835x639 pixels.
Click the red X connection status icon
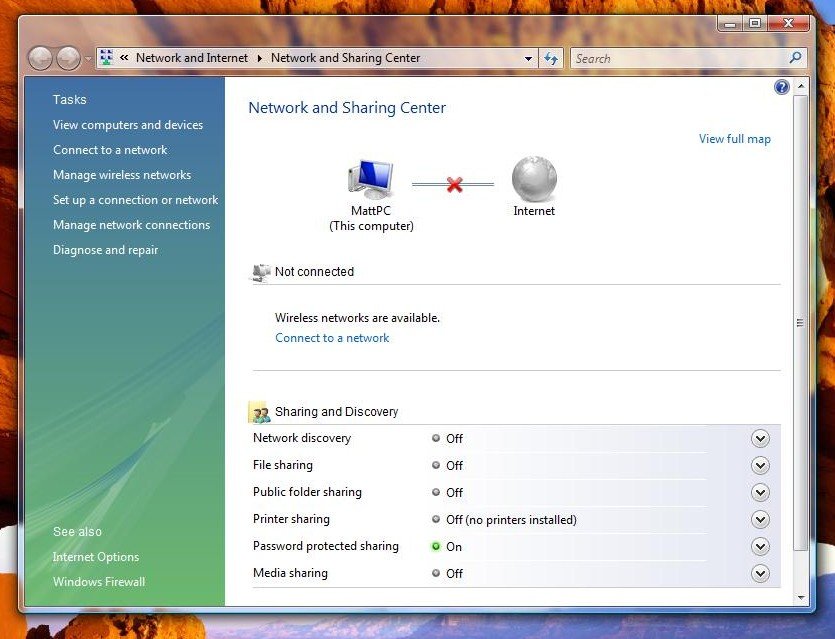click(x=454, y=185)
